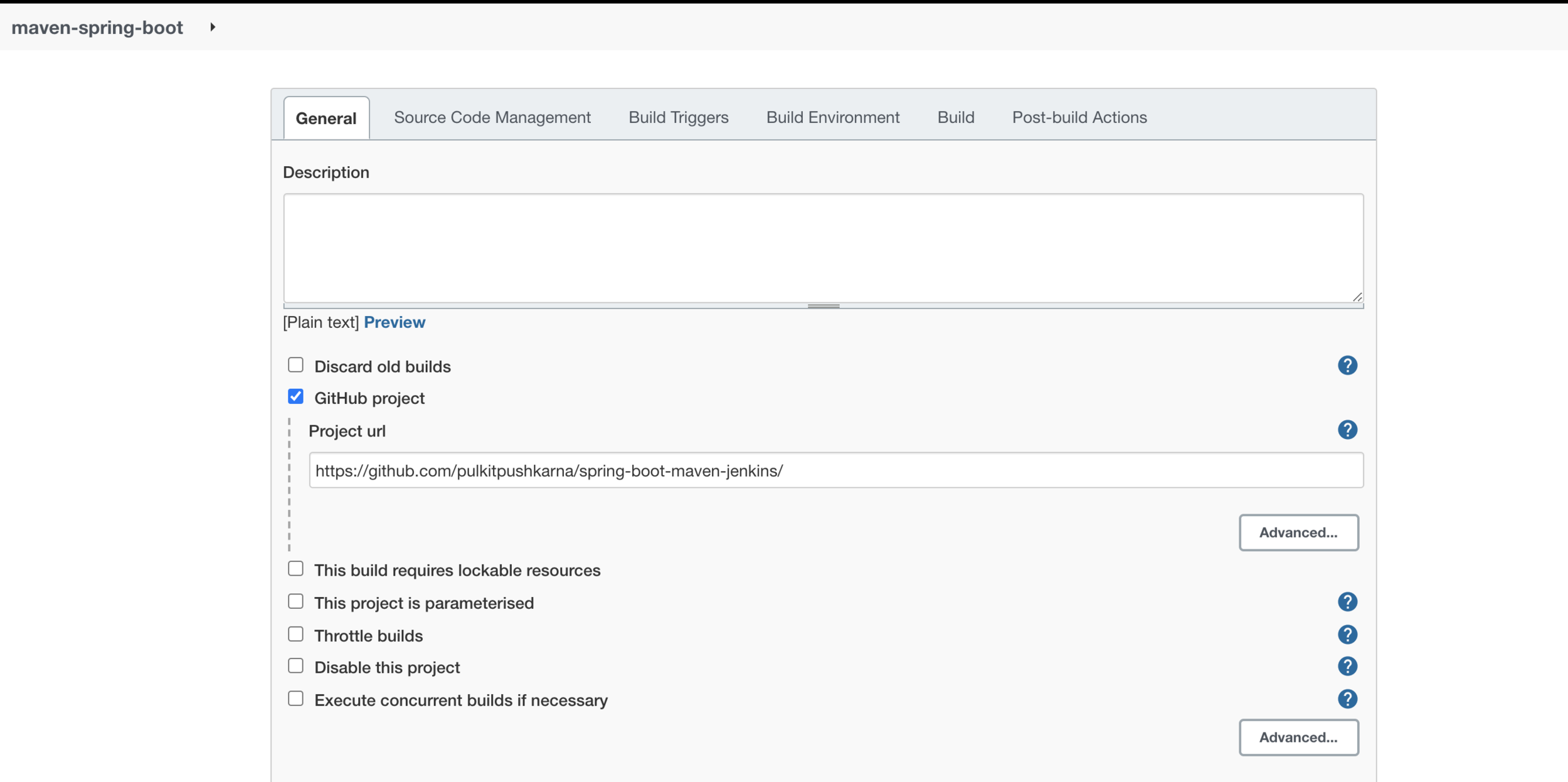Enable Discard old builds checkbox

pos(295,365)
